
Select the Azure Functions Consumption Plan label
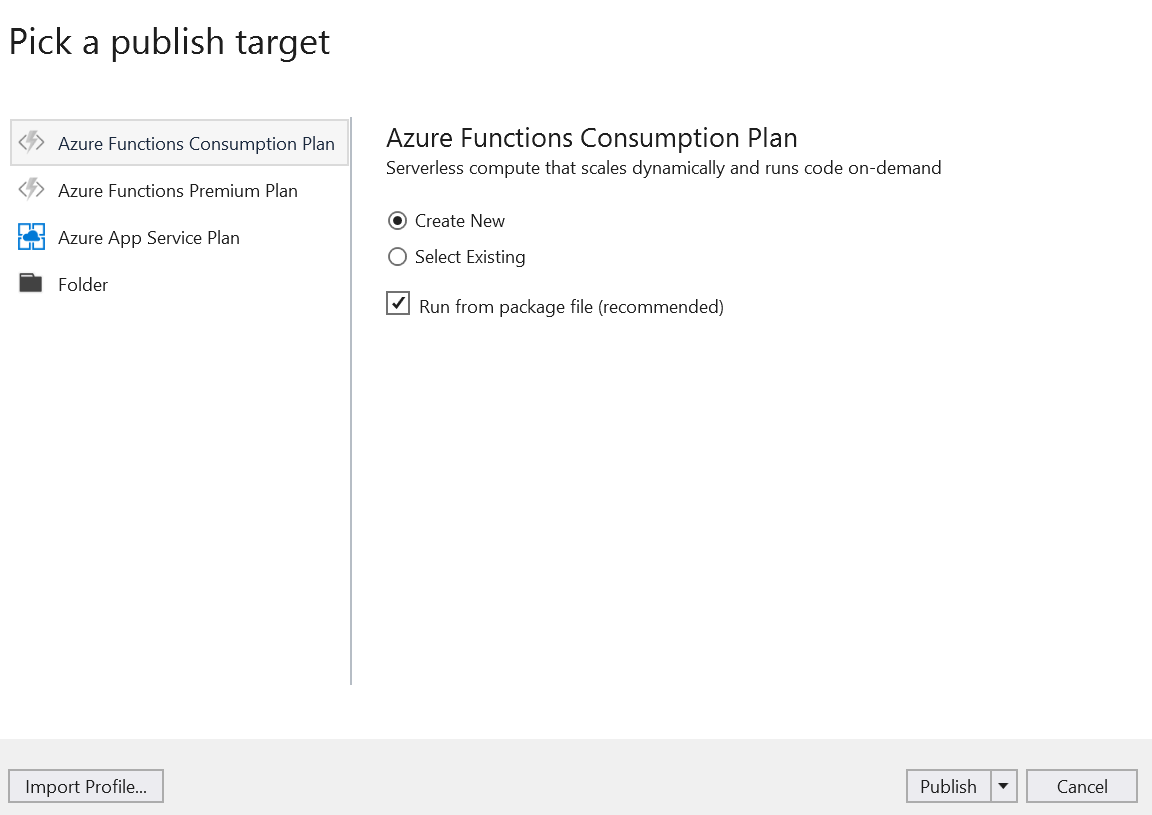pos(196,143)
